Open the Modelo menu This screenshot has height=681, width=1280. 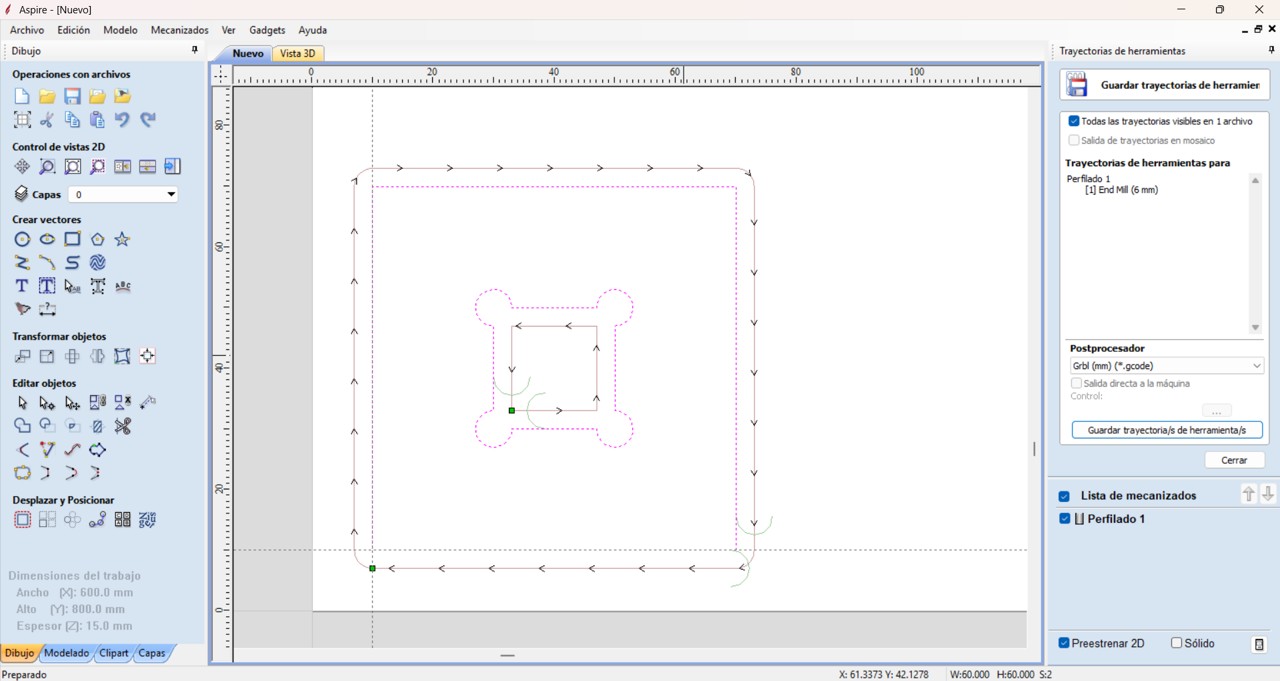[120, 30]
